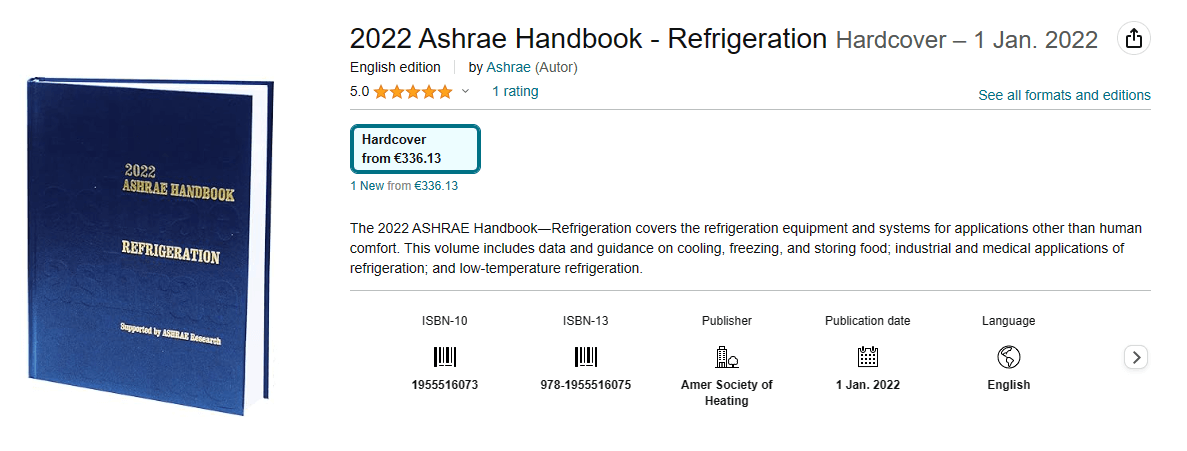Image resolution: width=1187 pixels, height=451 pixels.
Task: Click the share icon button
Action: (x=1133, y=39)
